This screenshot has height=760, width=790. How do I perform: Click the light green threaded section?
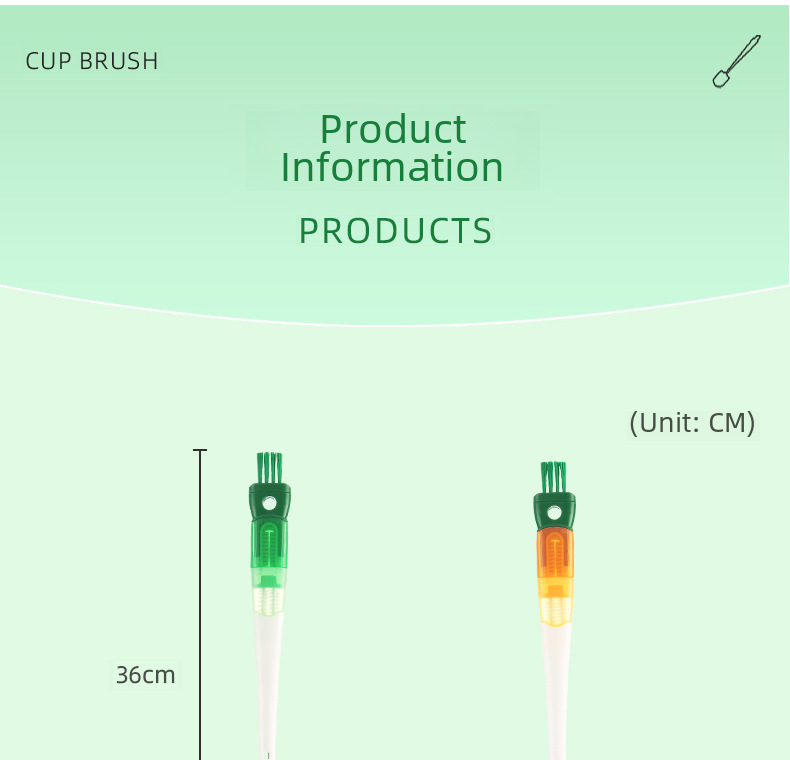(268, 602)
